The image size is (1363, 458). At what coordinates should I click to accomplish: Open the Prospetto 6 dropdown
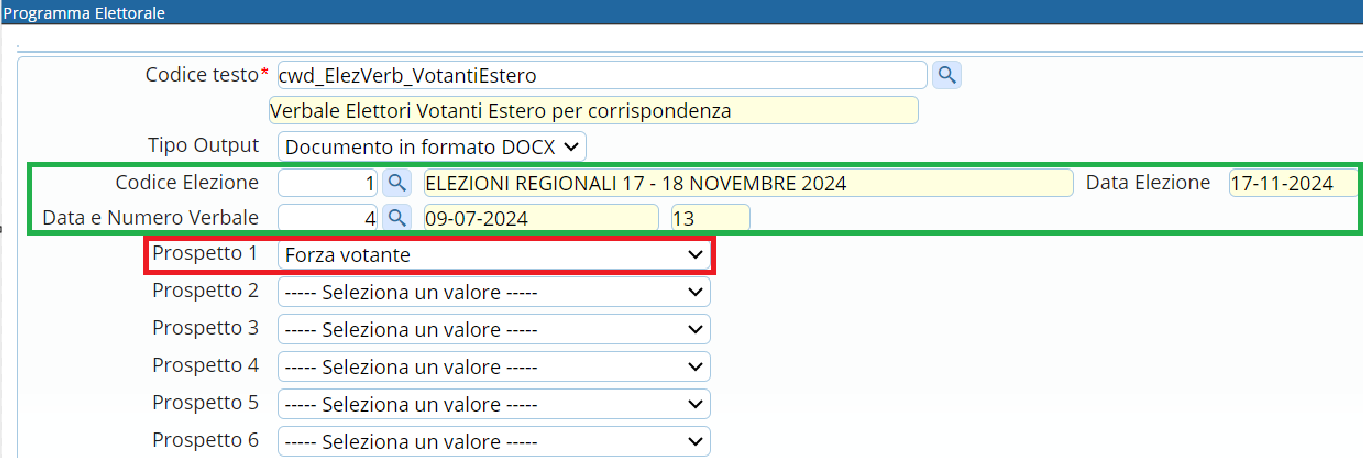click(494, 440)
